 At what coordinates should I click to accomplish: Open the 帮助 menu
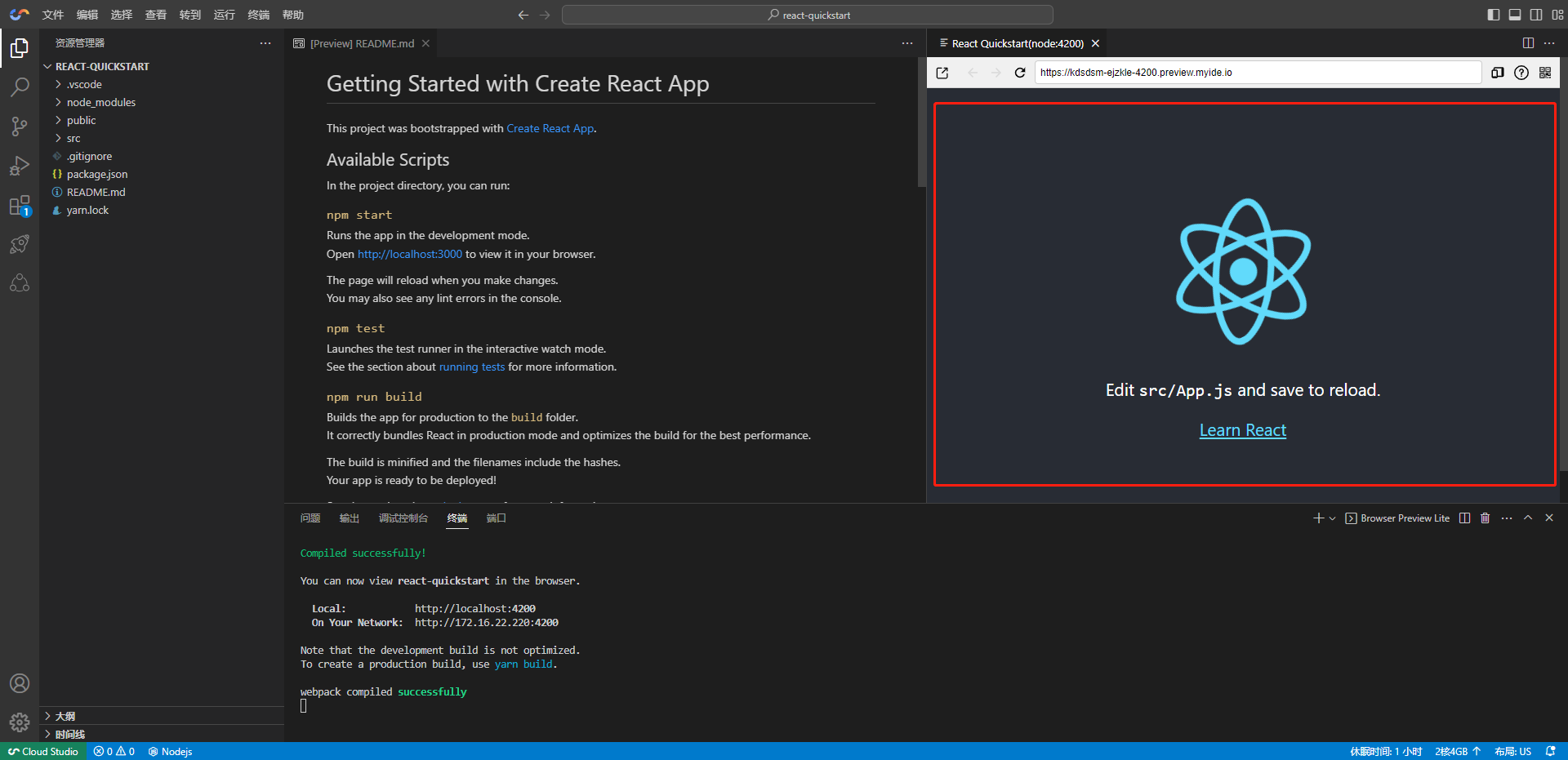coord(293,15)
